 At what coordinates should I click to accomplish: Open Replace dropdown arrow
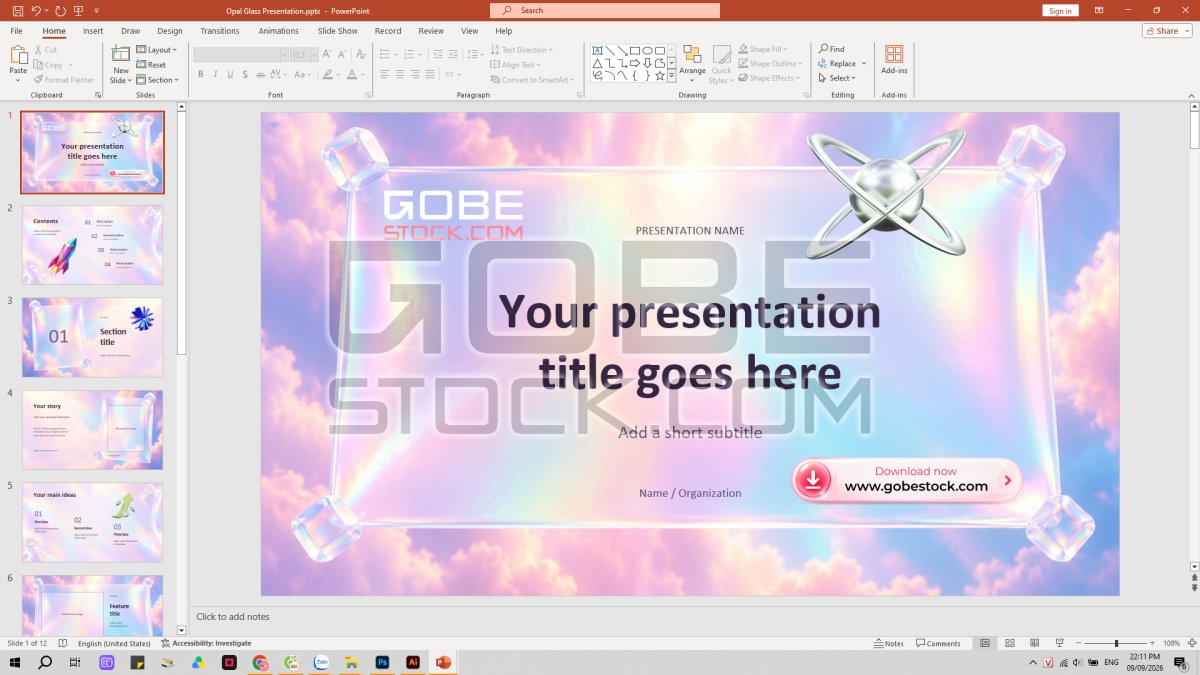(864, 64)
